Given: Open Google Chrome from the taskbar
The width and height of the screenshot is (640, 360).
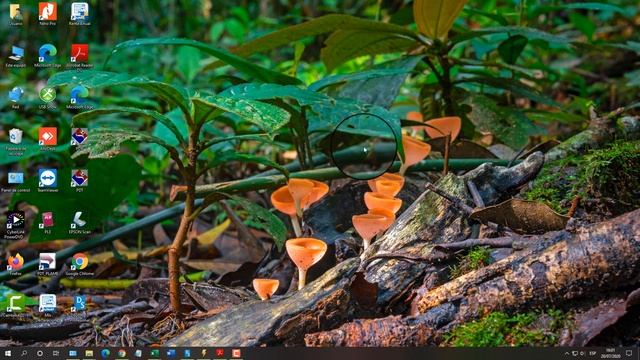Looking at the screenshot, I should coord(122,353).
